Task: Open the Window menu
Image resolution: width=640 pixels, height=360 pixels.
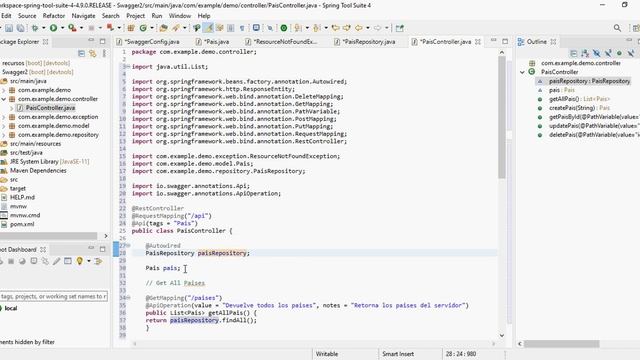Action: tap(180, 16)
